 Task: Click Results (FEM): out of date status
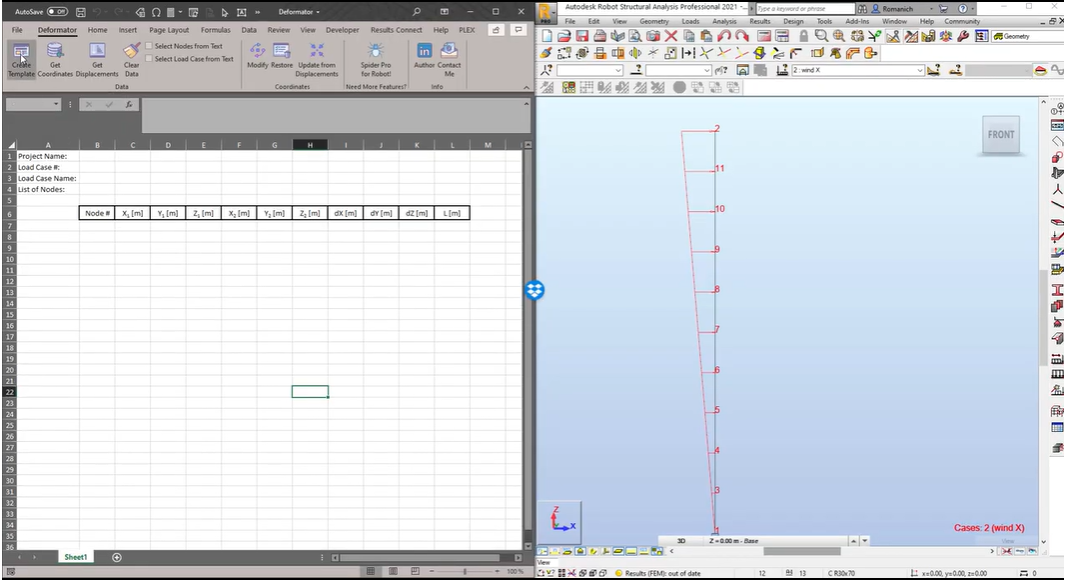[x=657, y=573]
